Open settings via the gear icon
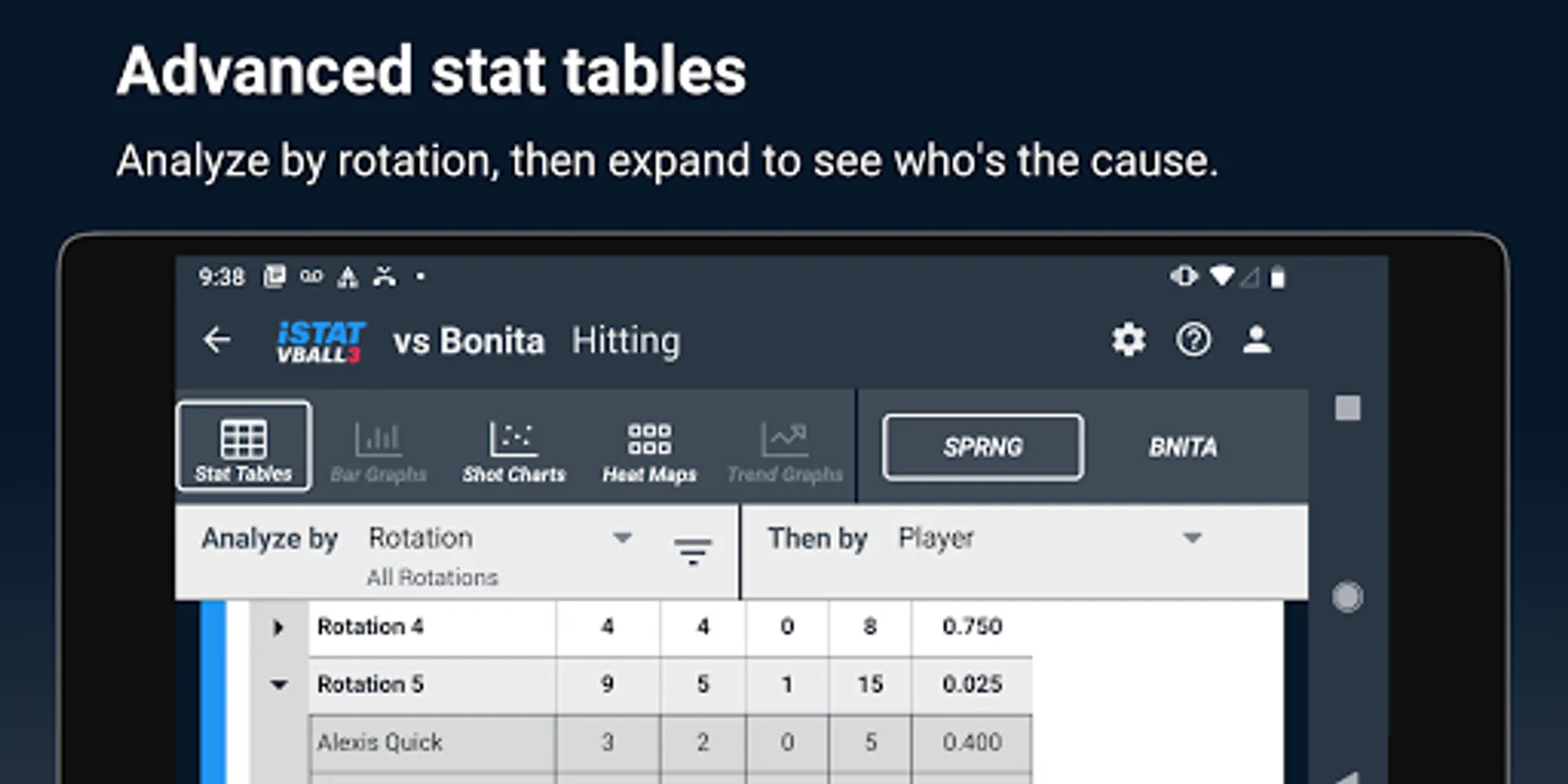The height and width of the screenshot is (784, 1568). (1128, 340)
